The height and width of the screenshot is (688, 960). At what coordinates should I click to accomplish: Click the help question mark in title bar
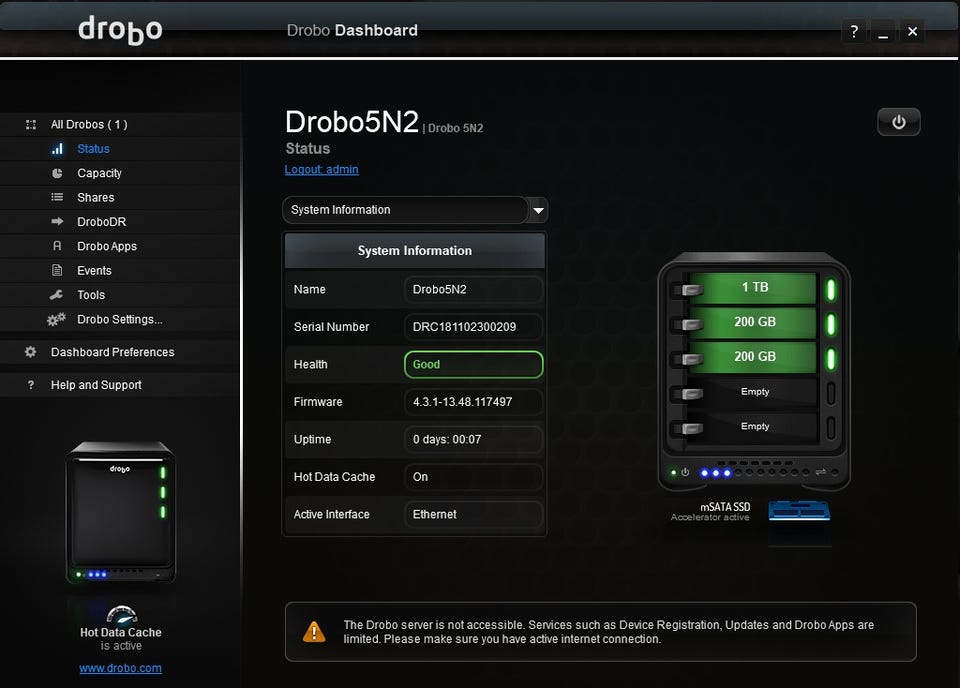pyautogui.click(x=854, y=31)
